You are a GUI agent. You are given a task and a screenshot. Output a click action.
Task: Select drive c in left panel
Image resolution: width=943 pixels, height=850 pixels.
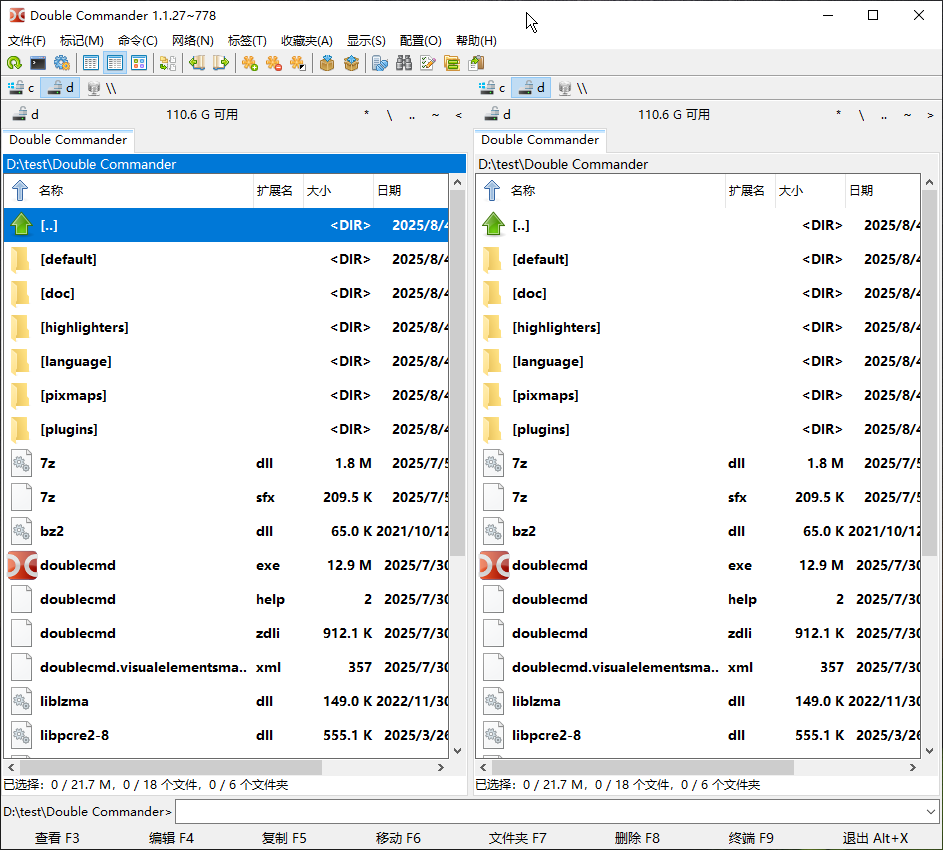(21, 88)
